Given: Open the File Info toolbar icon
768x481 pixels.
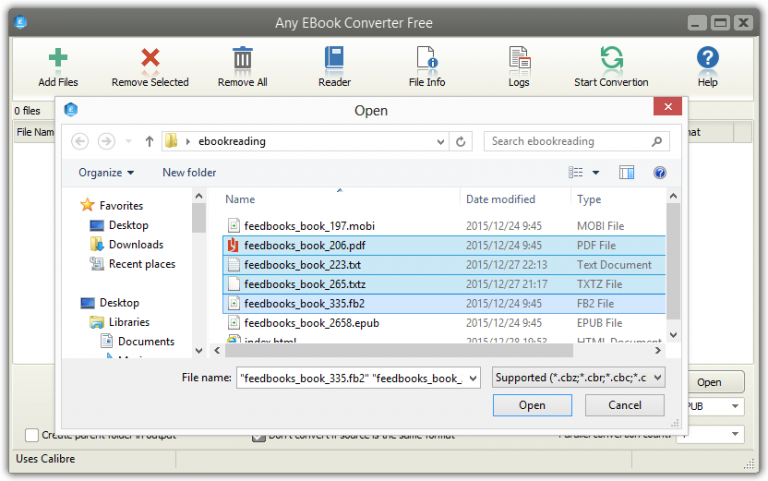Looking at the screenshot, I should 427,57.
